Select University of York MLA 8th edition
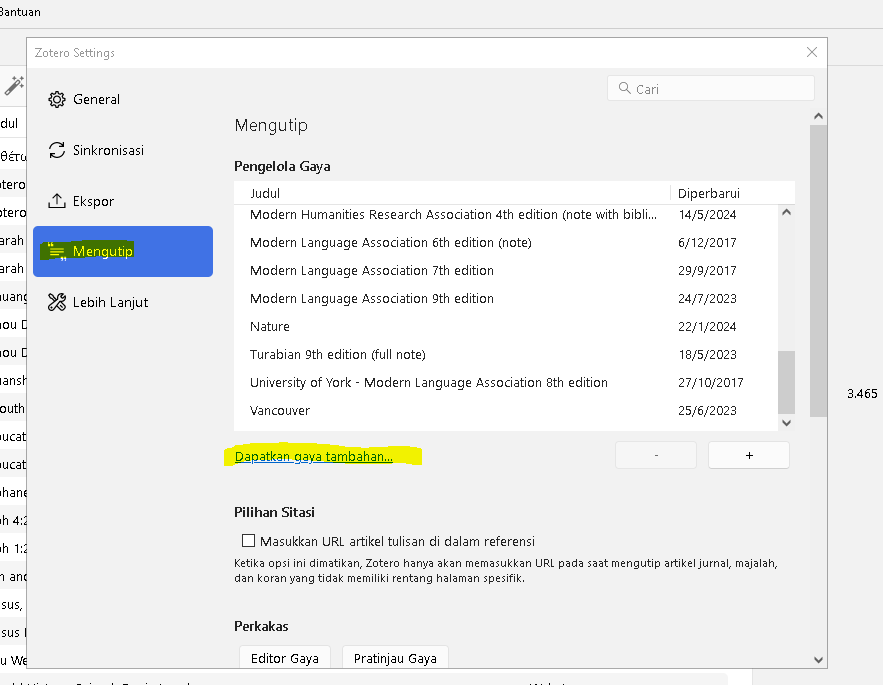Image resolution: width=883 pixels, height=685 pixels. (x=506, y=383)
